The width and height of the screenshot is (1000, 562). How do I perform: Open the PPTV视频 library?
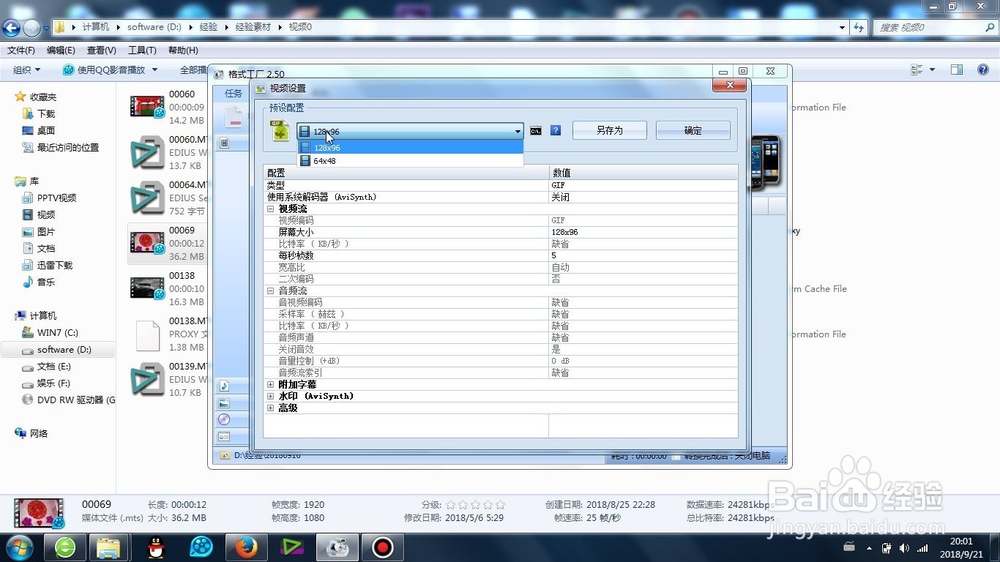point(56,198)
